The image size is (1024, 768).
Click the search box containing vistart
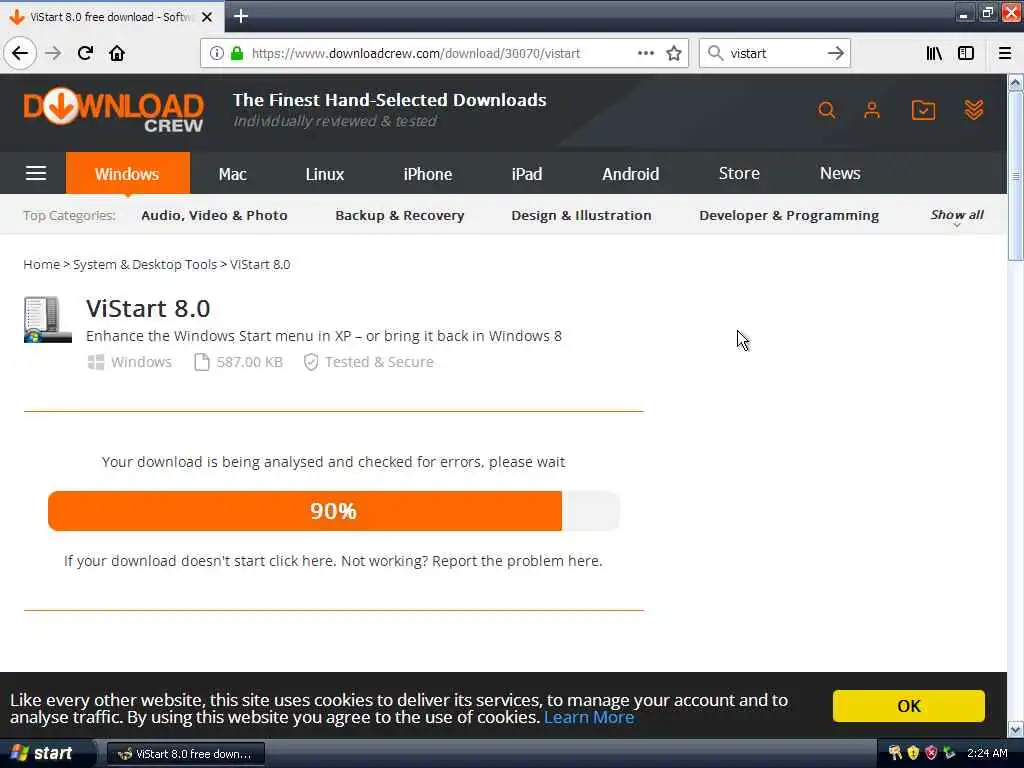774,54
